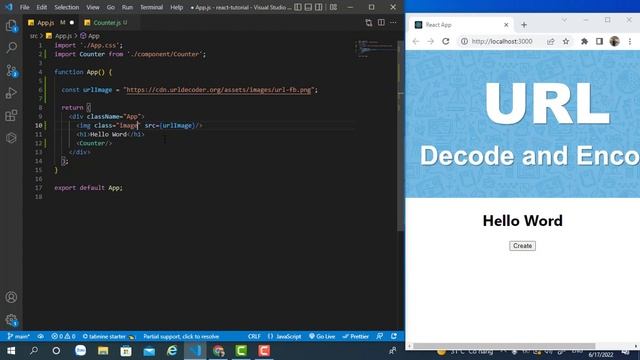This screenshot has height=360, width=640.
Task: Click the browser horizontal scrollbar
Action: [504, 346]
